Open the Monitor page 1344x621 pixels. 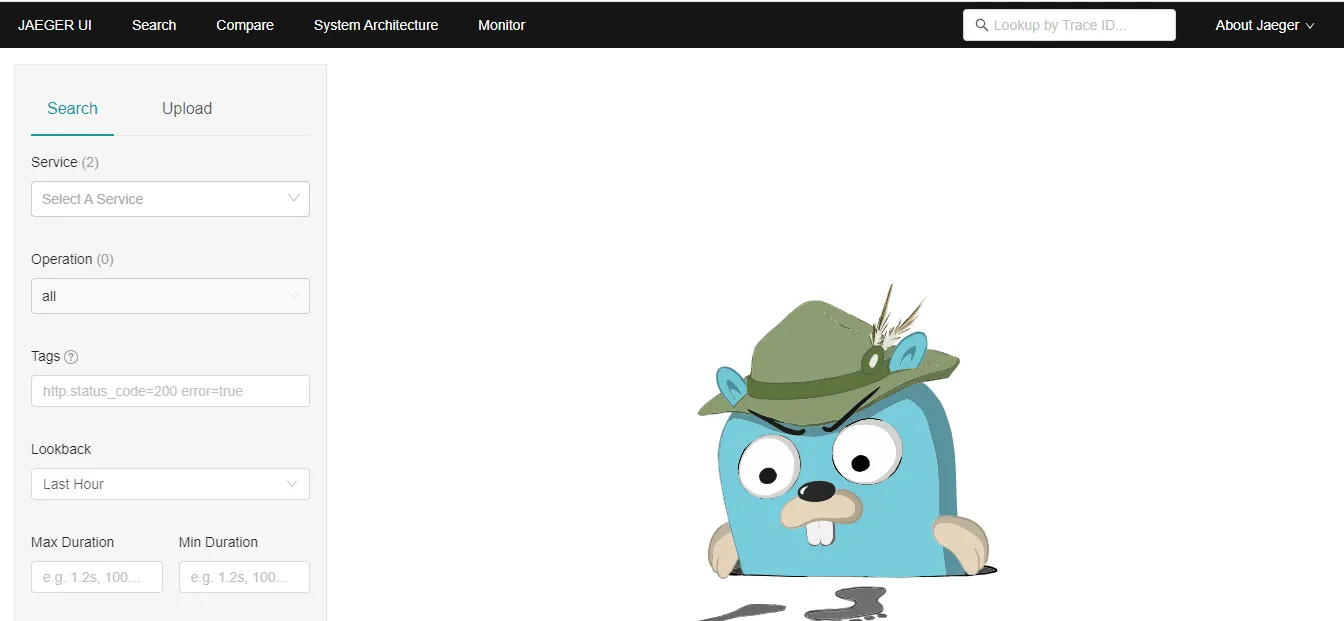click(502, 25)
